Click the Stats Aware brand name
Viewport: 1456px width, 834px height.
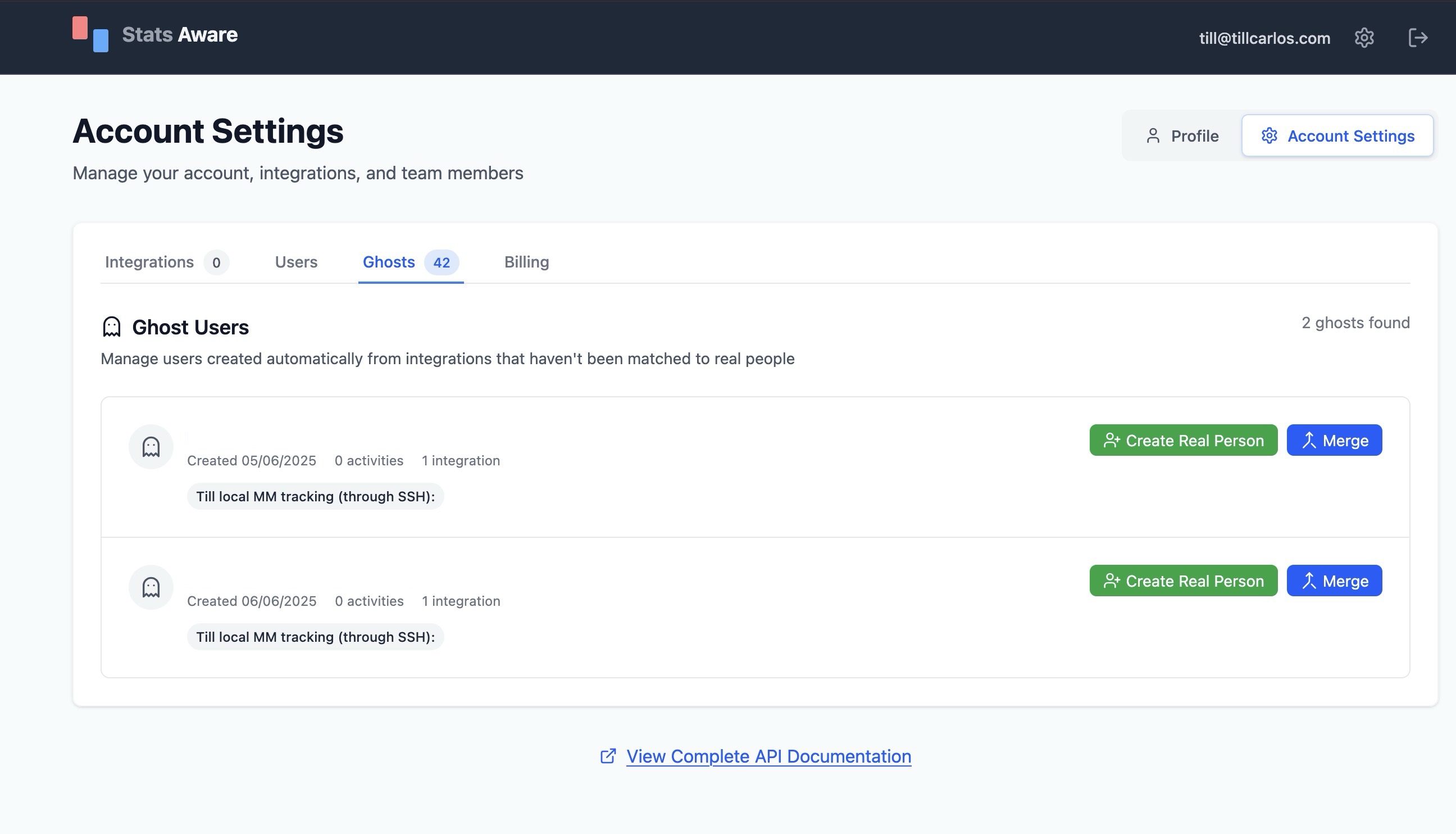click(180, 35)
